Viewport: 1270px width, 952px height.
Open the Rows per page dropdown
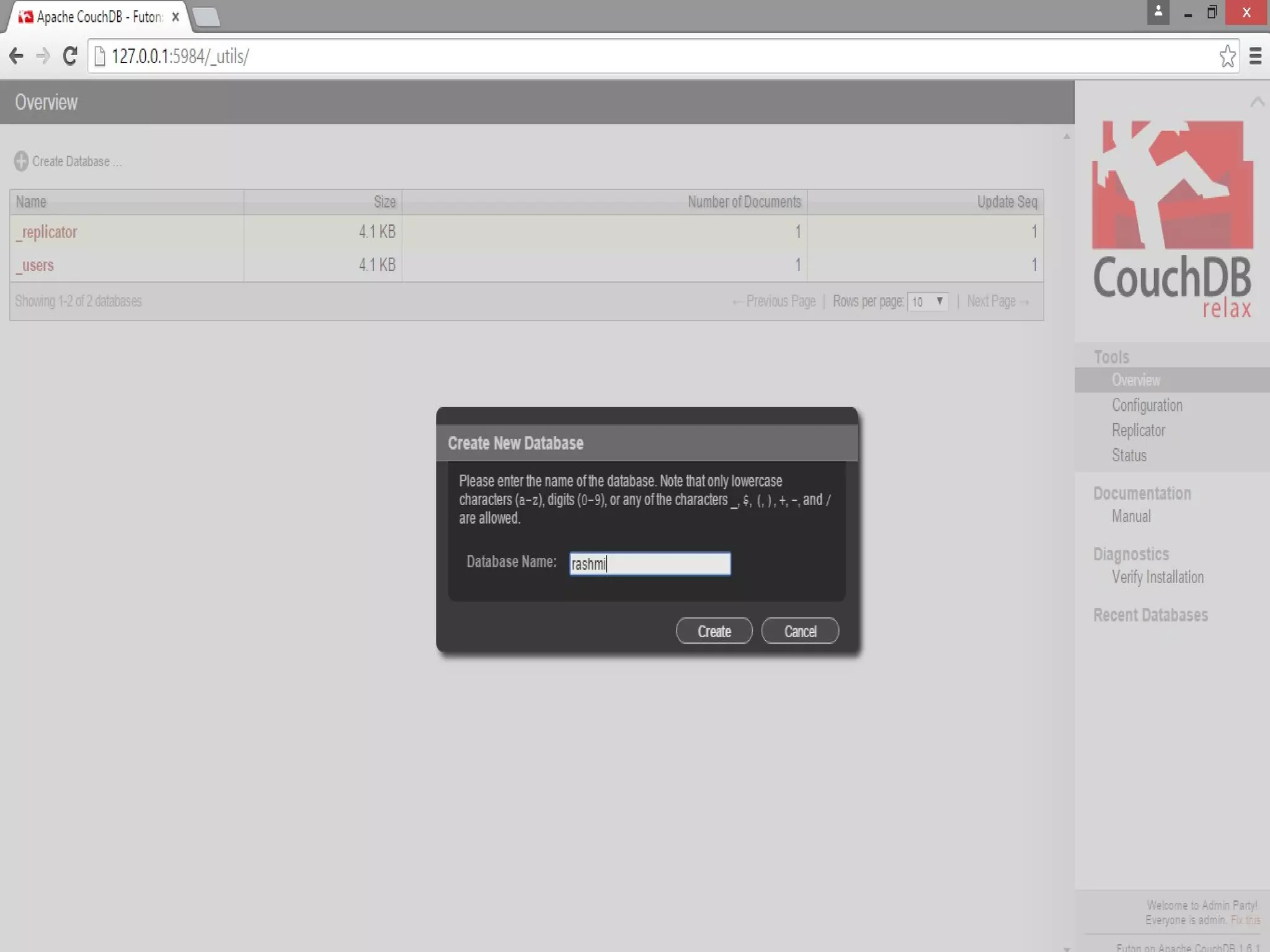coord(927,302)
